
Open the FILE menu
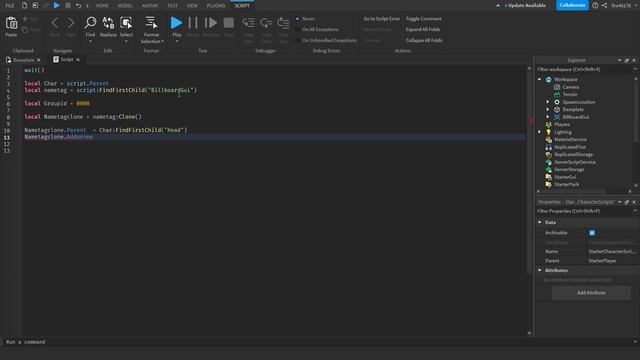tap(9, 6)
